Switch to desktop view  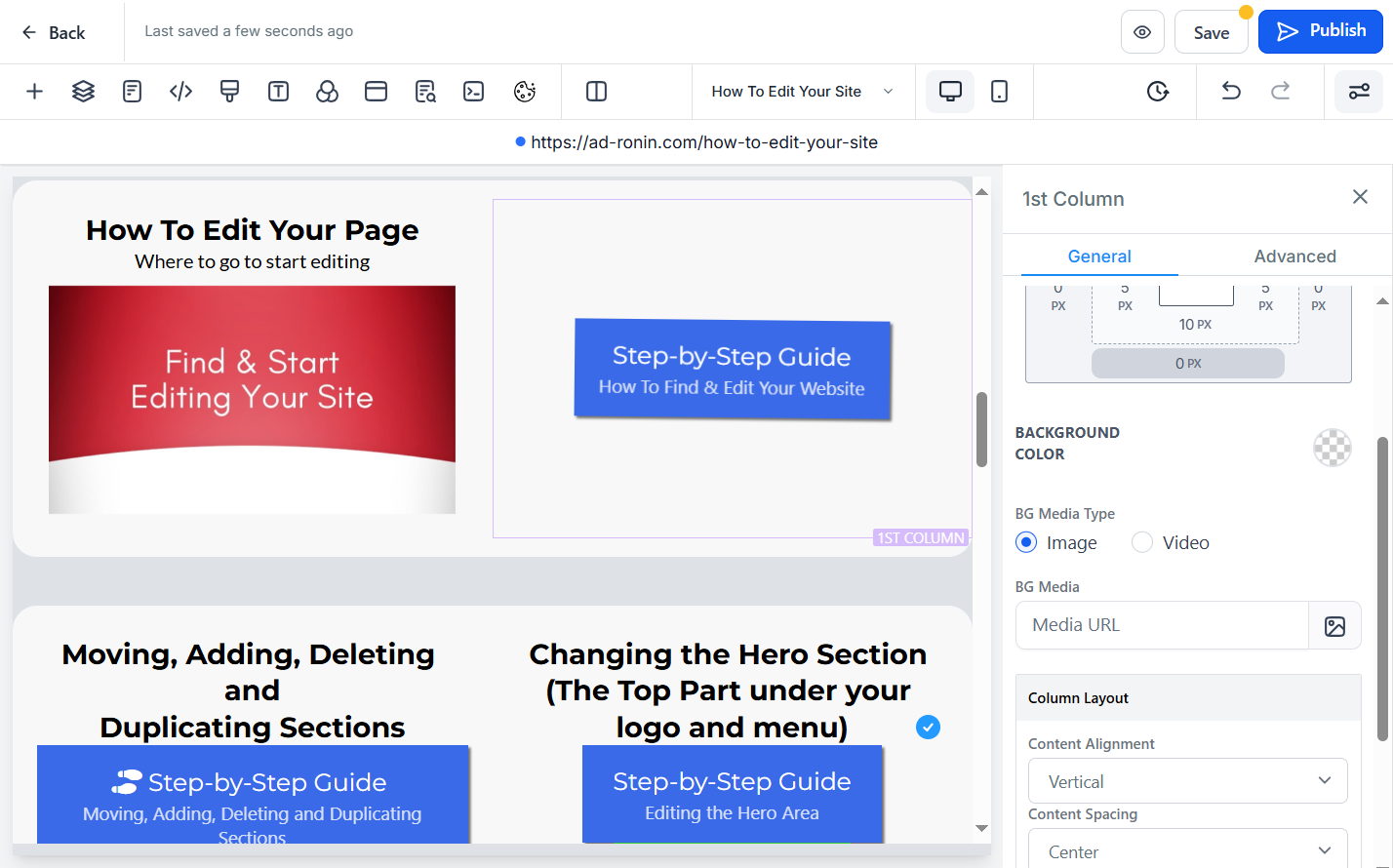click(x=950, y=92)
